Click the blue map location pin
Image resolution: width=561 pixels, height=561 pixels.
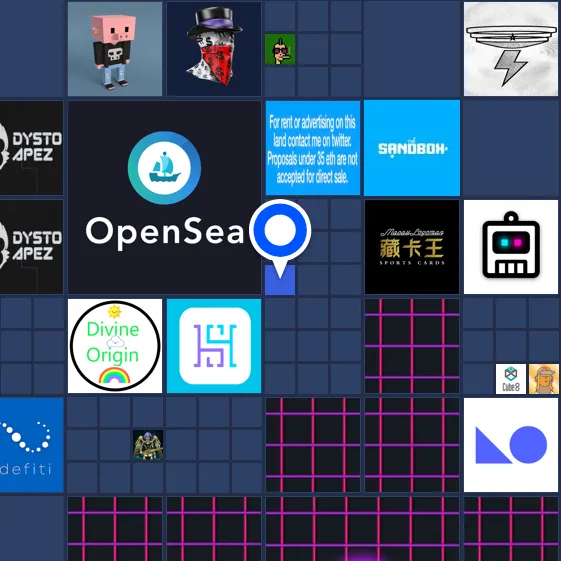point(280,231)
